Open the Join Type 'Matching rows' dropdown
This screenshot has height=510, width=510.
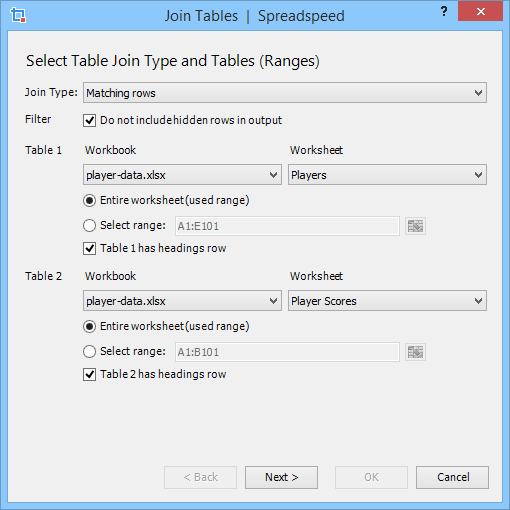285,93
